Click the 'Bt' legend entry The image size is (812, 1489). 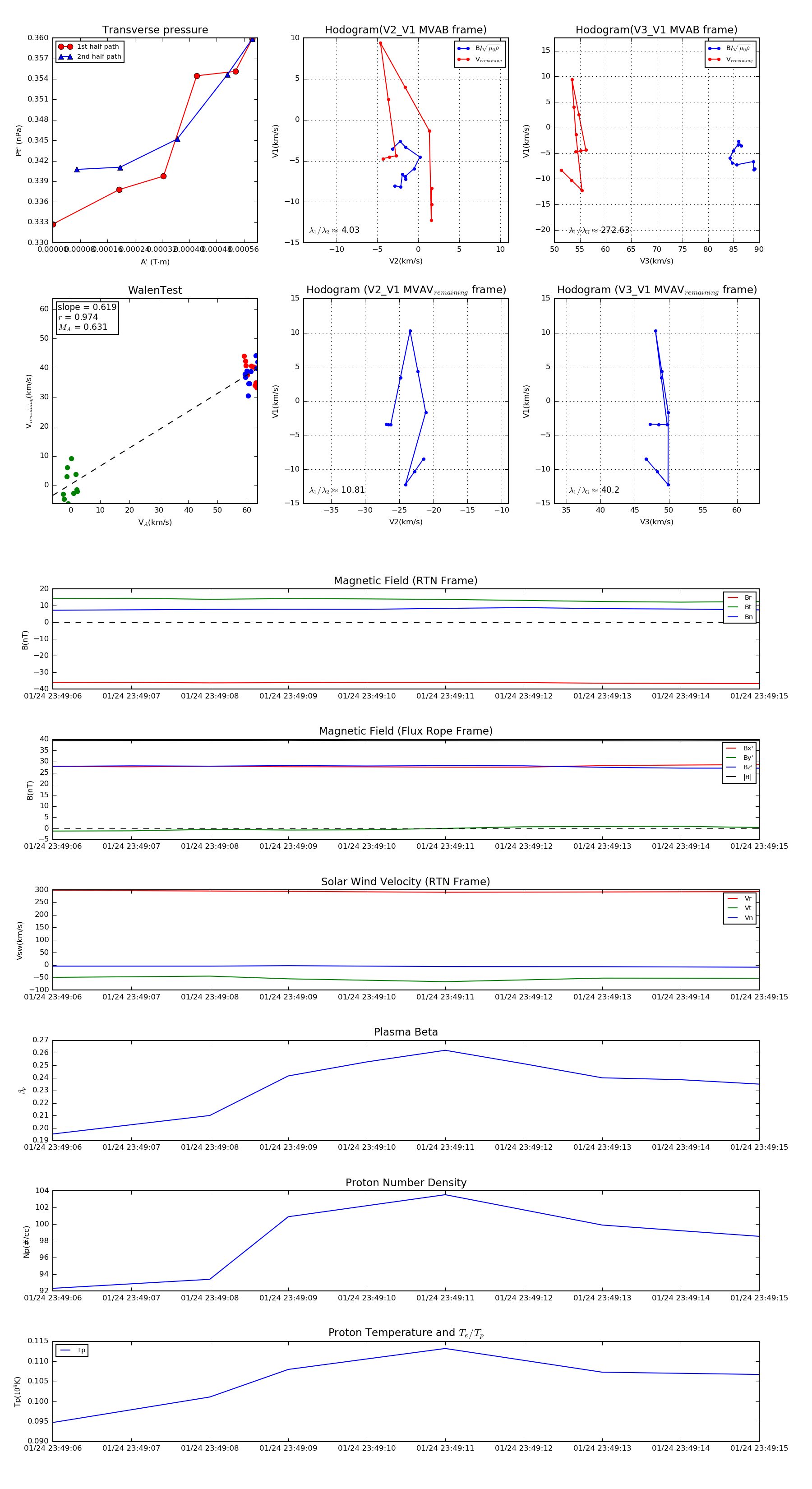point(740,607)
